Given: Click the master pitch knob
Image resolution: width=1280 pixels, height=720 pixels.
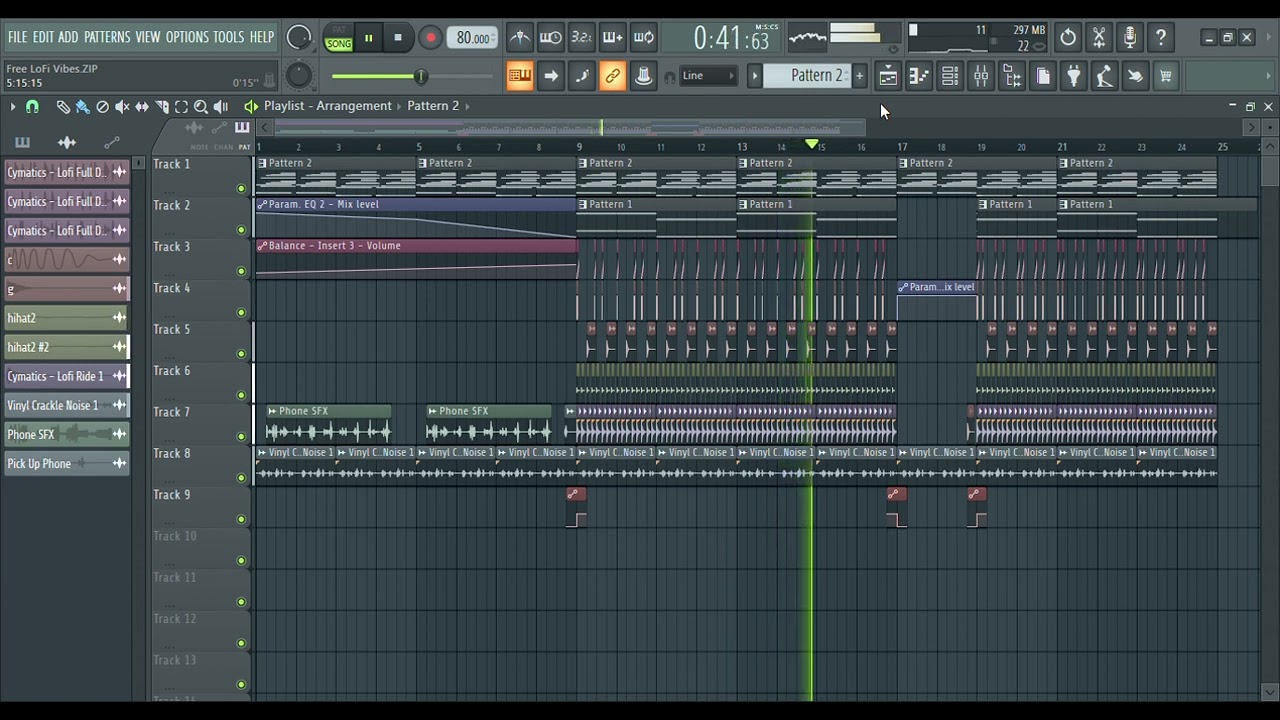Looking at the screenshot, I should pyautogui.click(x=299, y=76).
